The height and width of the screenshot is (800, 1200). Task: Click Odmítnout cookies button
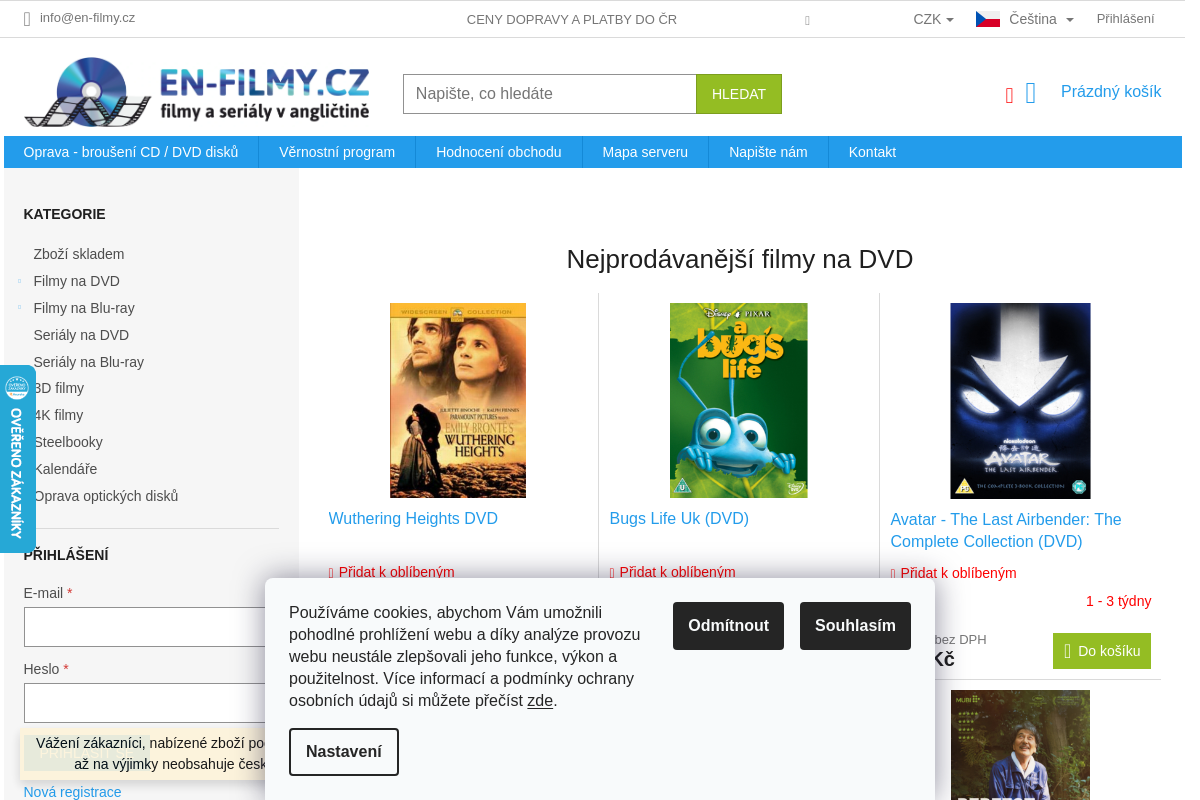click(728, 626)
